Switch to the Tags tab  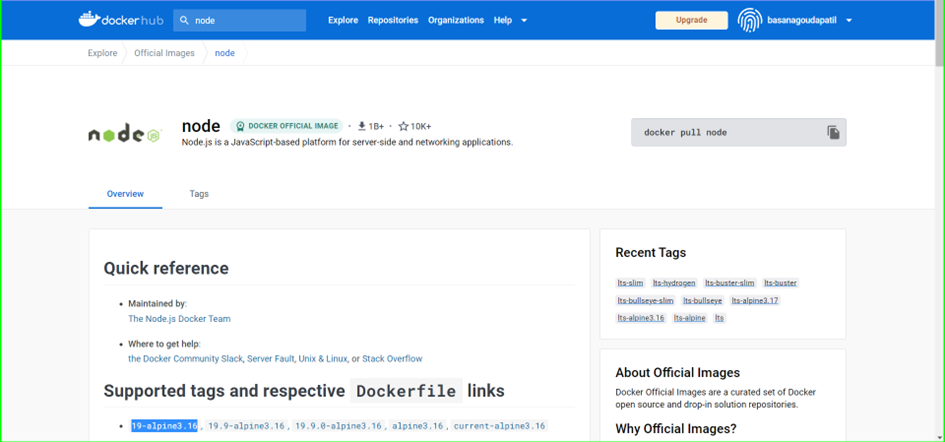pos(199,194)
